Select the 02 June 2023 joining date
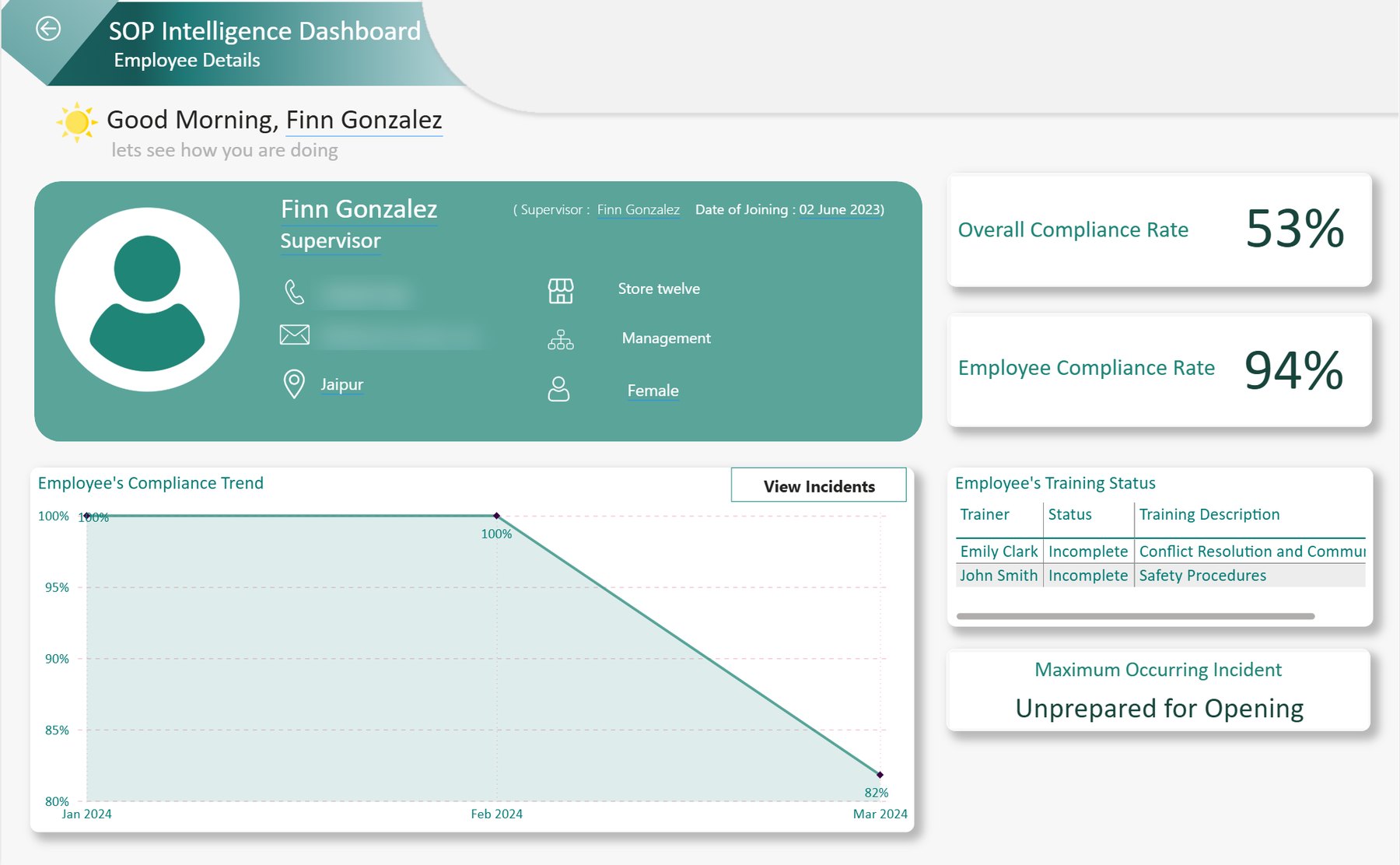Image resolution: width=1400 pixels, height=865 pixels. pyautogui.click(x=839, y=209)
